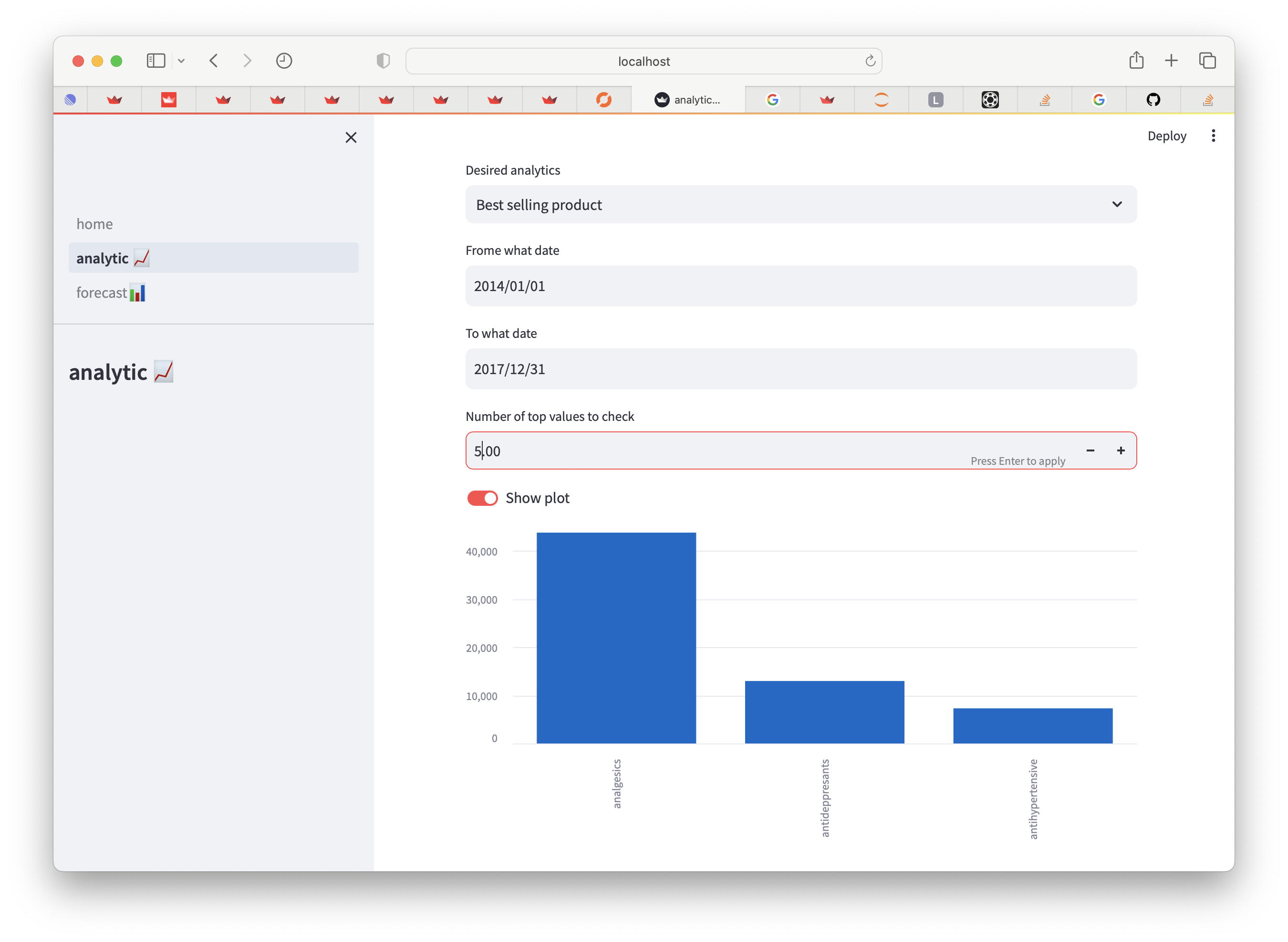This screenshot has height=942, width=1288.
Task: Decrease top values with minus stepper
Action: 1090,450
